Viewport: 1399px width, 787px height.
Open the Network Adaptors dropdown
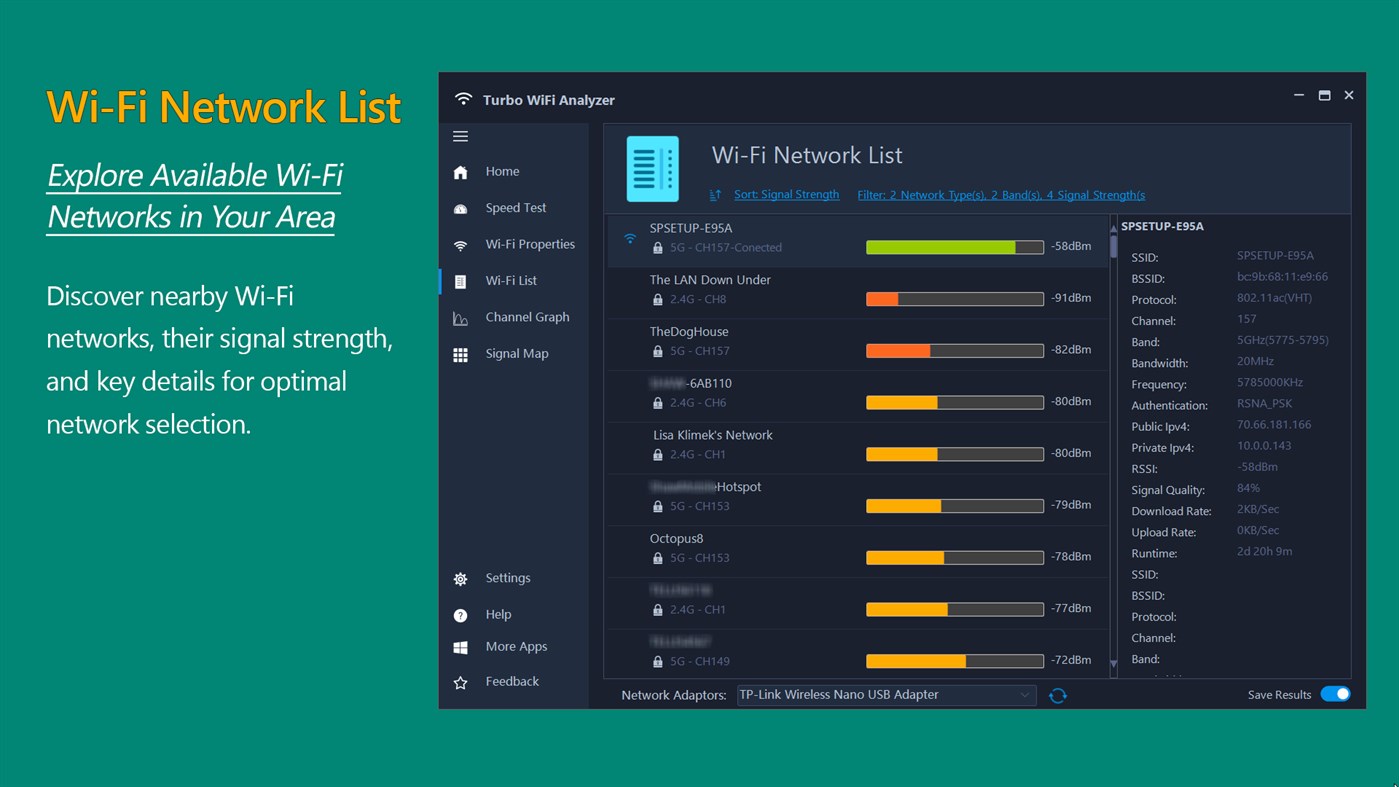pos(885,694)
